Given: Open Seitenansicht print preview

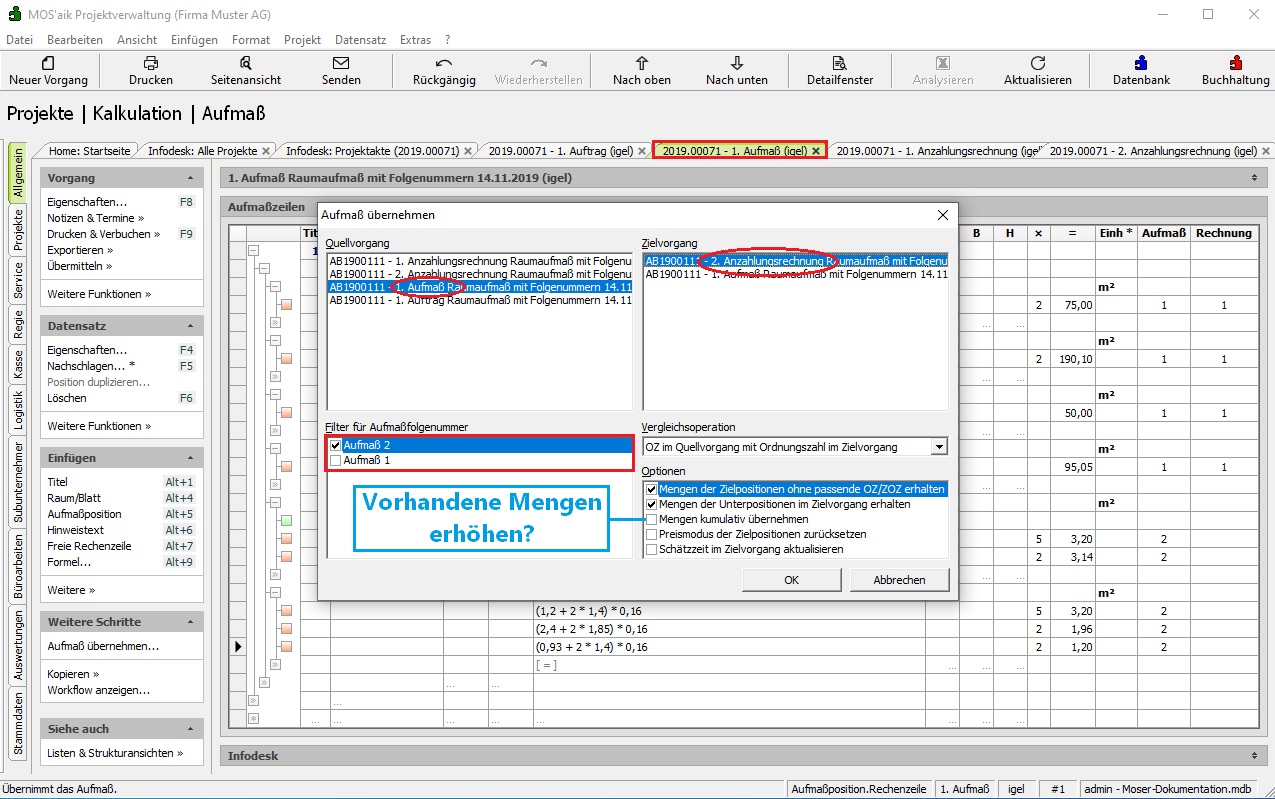Looking at the screenshot, I should [246, 63].
